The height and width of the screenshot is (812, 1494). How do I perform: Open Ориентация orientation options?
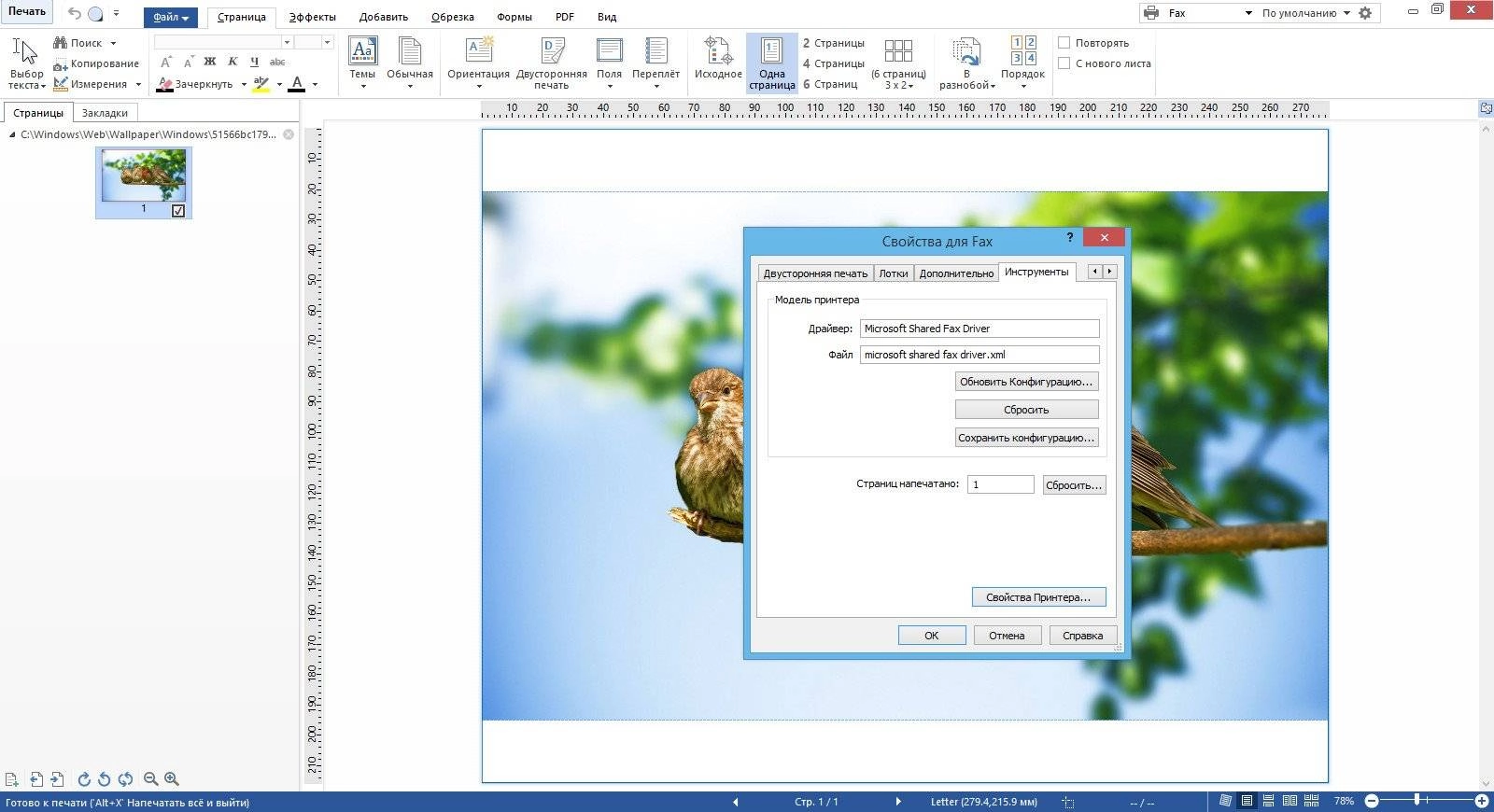pos(478,63)
